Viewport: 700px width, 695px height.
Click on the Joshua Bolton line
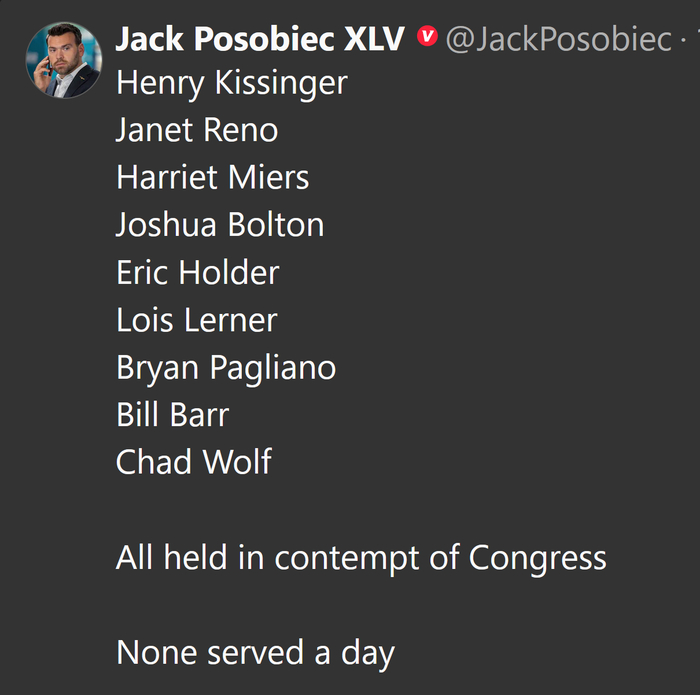[220, 225]
